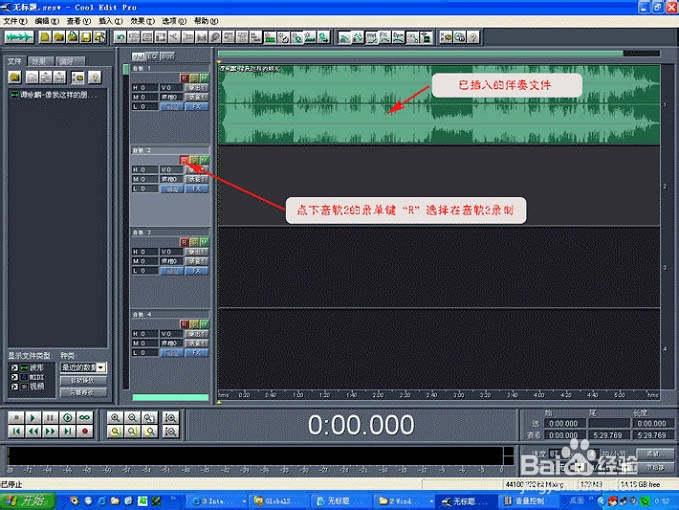Open the 效果 (Effects) menu
The height and width of the screenshot is (510, 679).
pyautogui.click(x=142, y=21)
